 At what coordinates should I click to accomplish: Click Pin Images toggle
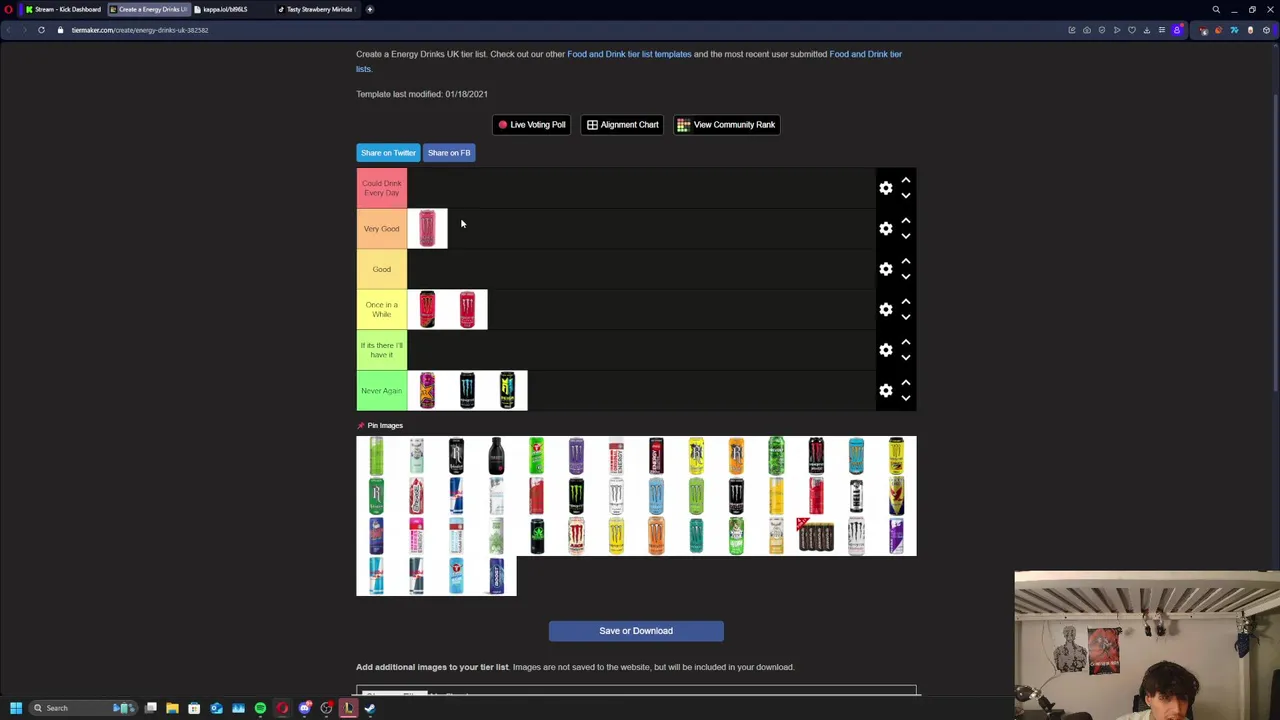(x=380, y=426)
